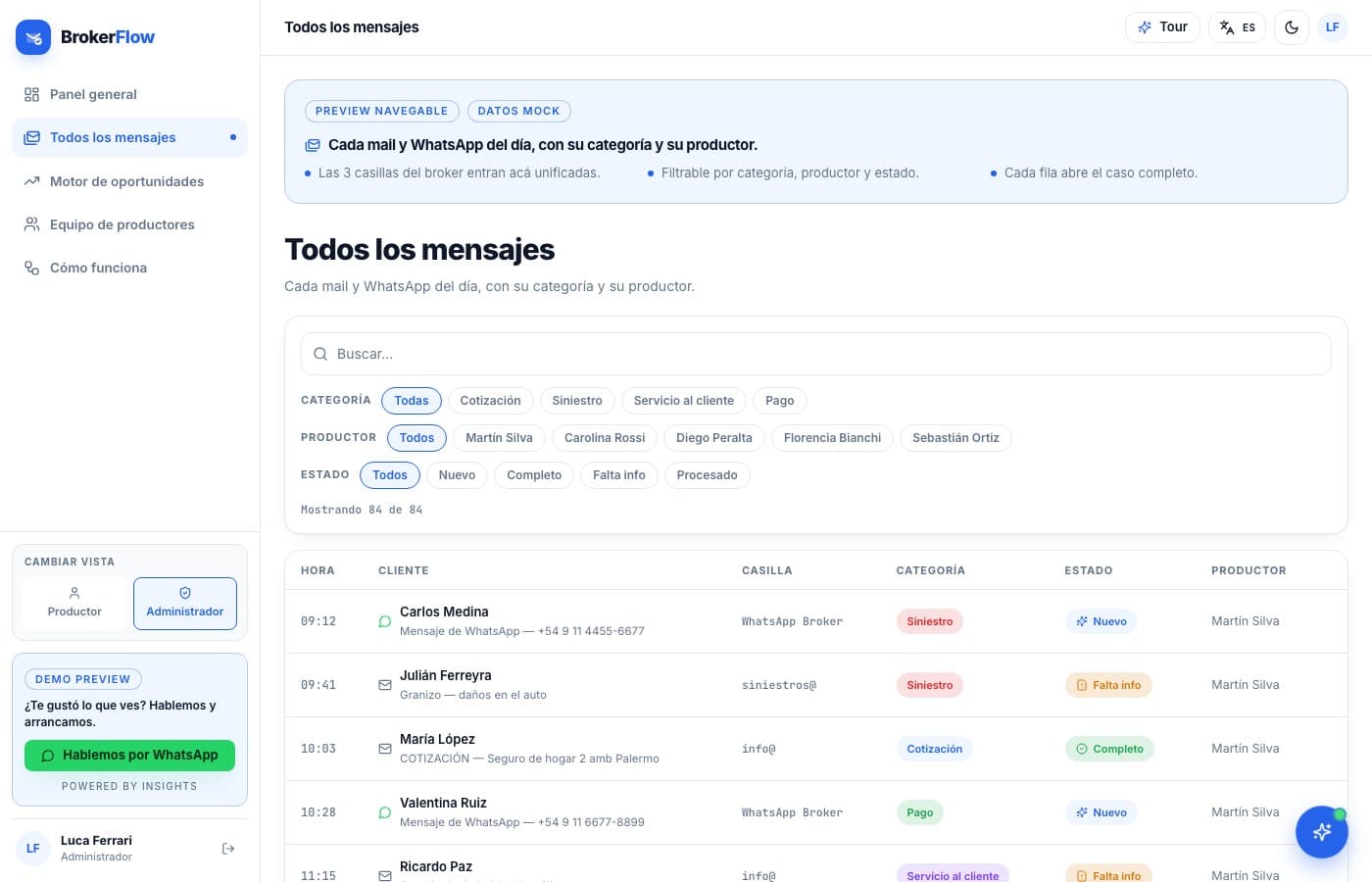Open Carlos Medina message row
This screenshot has width=1372, height=882.
(x=816, y=621)
